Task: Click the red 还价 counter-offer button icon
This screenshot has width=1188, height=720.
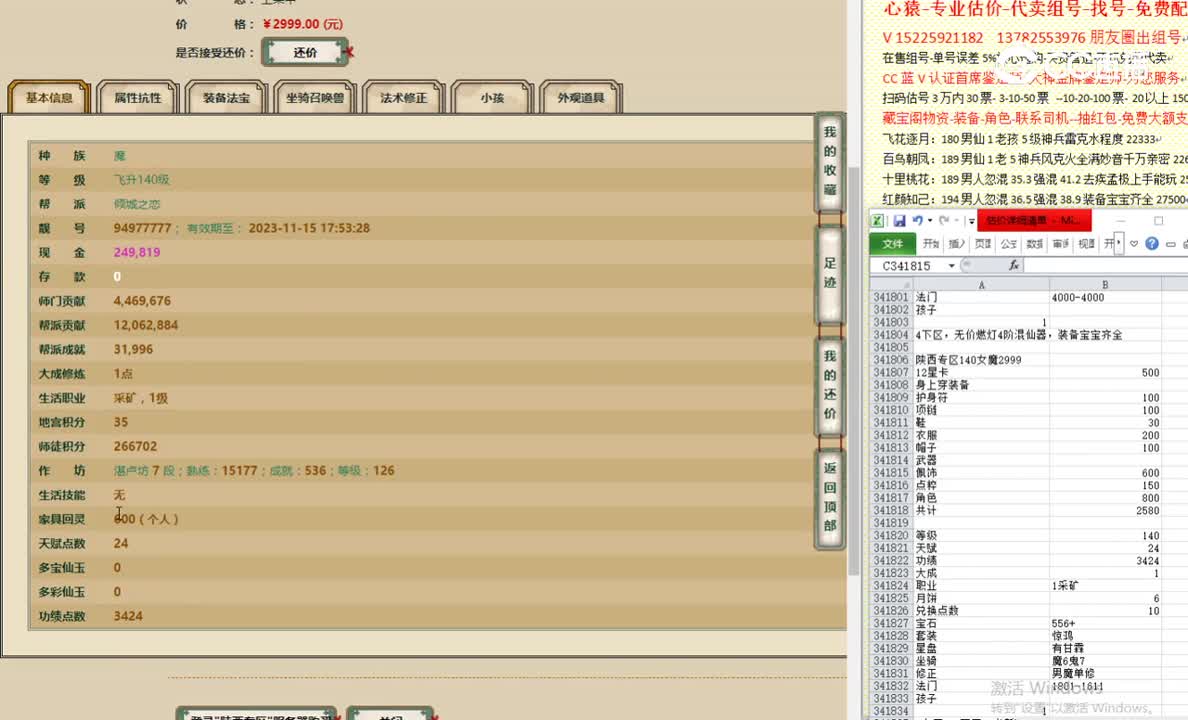Action: click(x=305, y=51)
